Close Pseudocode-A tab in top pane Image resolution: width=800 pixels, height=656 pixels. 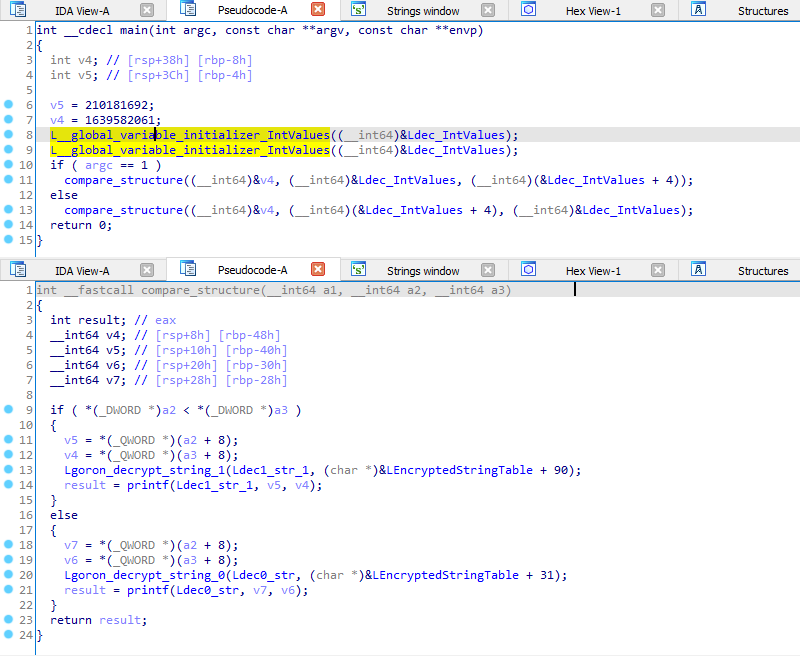(318, 9)
